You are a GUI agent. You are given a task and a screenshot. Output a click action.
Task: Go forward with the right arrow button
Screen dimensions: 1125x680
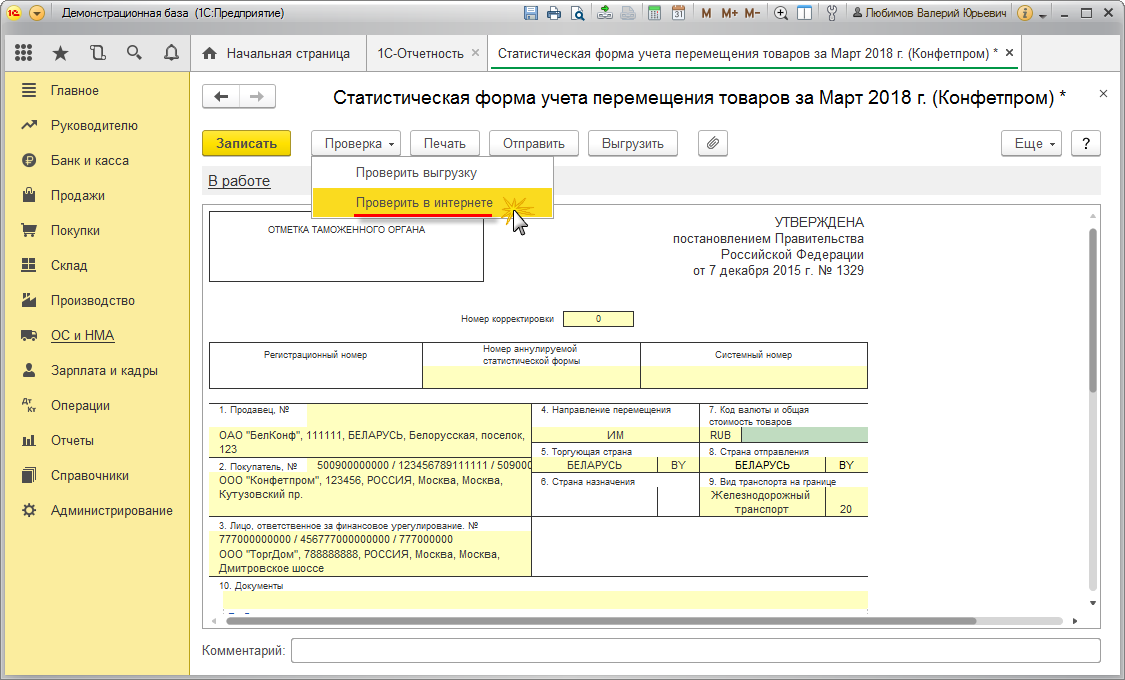click(257, 97)
